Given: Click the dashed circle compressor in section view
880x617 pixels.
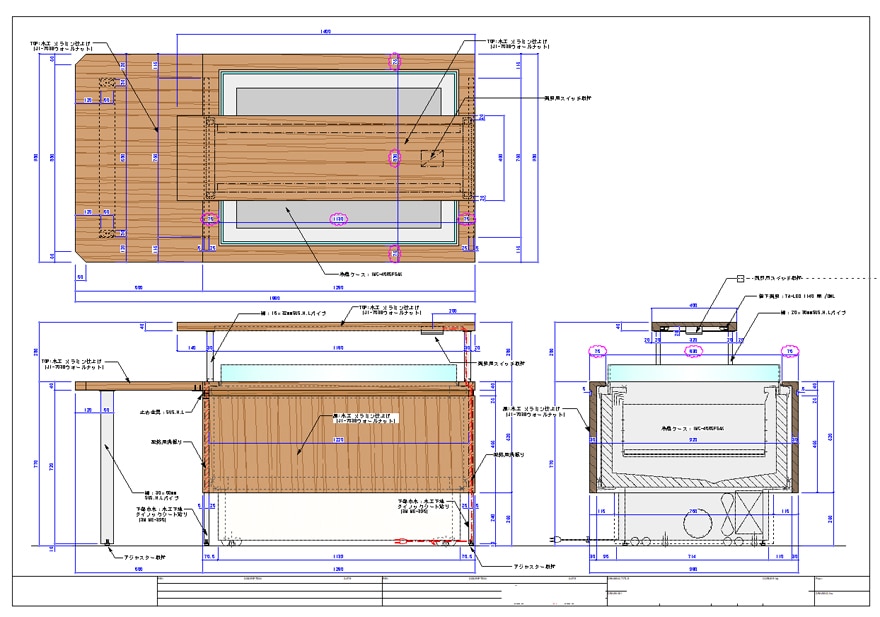Looking at the screenshot, I should [x=698, y=524].
